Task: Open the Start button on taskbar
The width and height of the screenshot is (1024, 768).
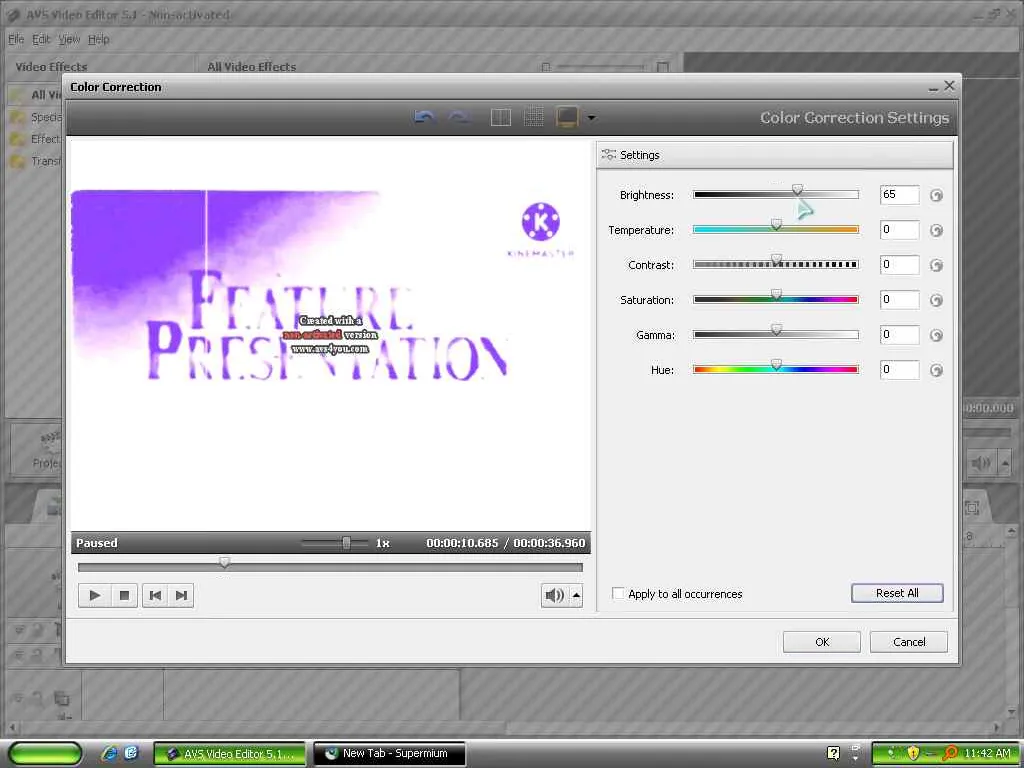Action: (x=44, y=754)
